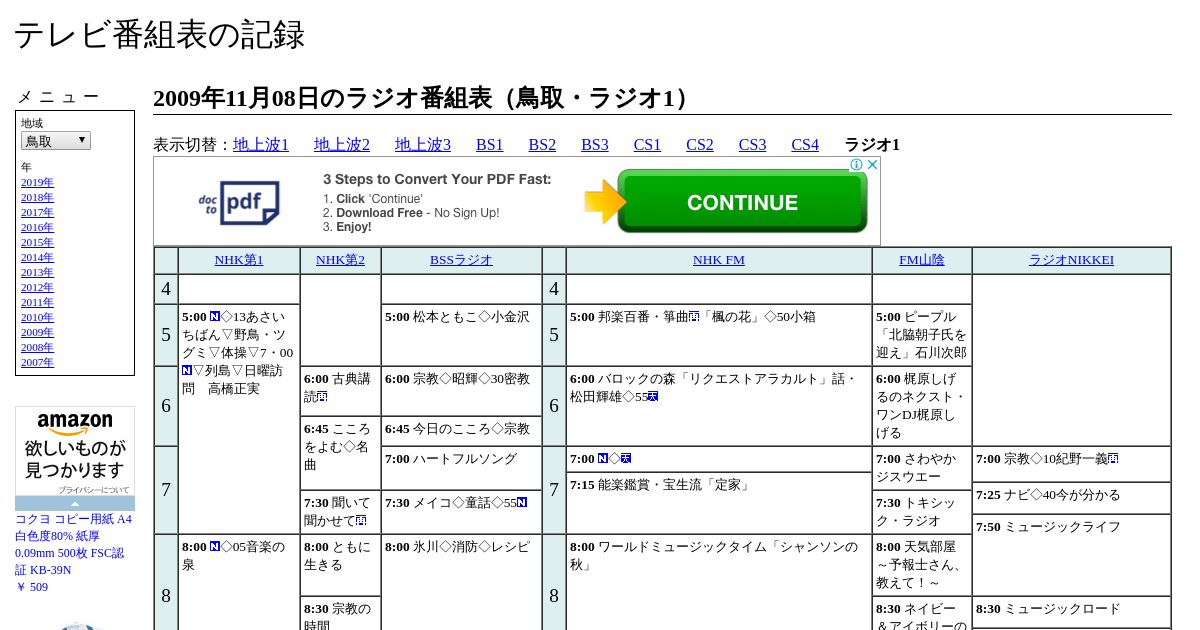Click the 7:30 トキシック・ラジオ entry
The height and width of the screenshot is (630, 1200).
click(x=922, y=512)
